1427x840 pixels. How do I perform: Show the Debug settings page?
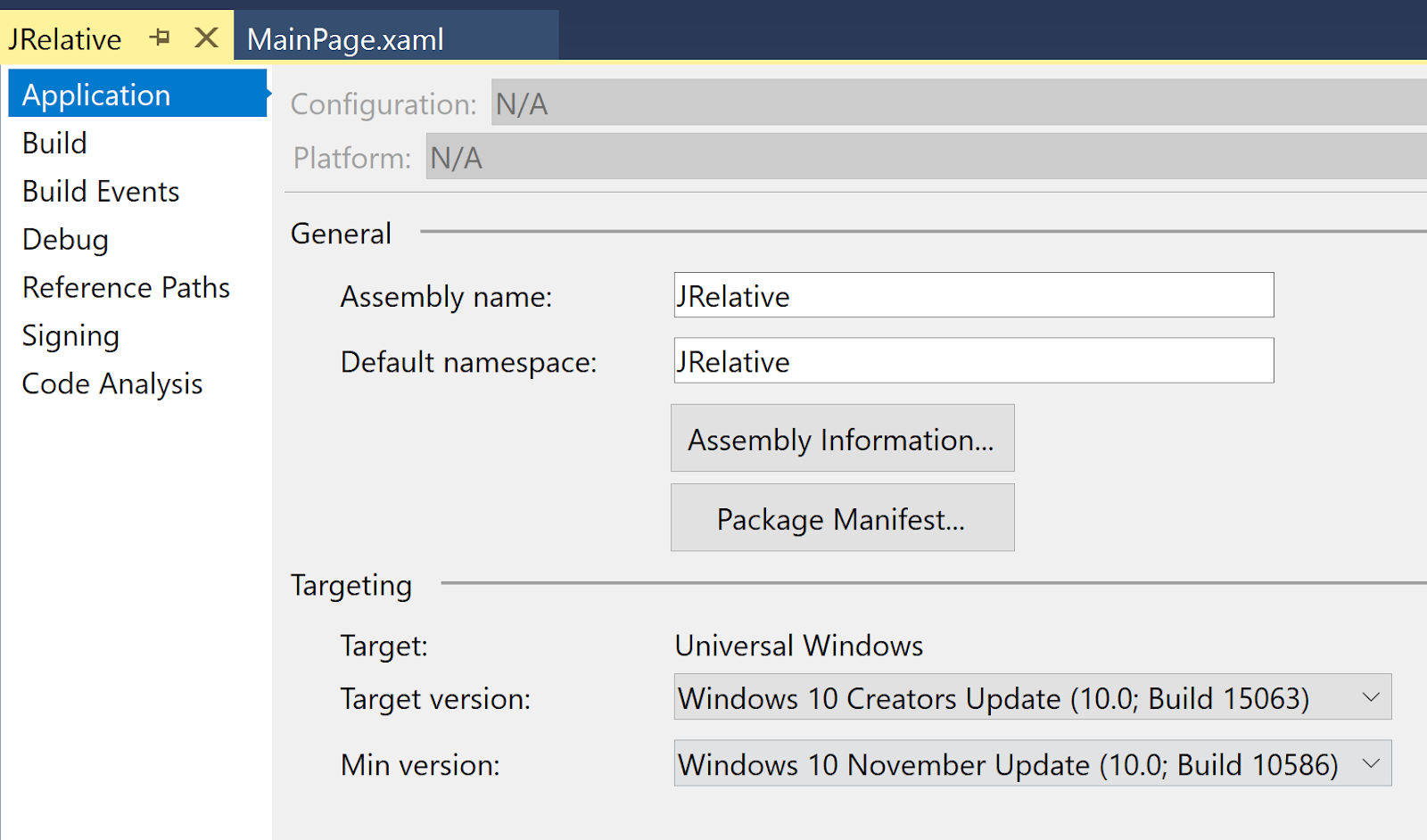click(x=65, y=239)
